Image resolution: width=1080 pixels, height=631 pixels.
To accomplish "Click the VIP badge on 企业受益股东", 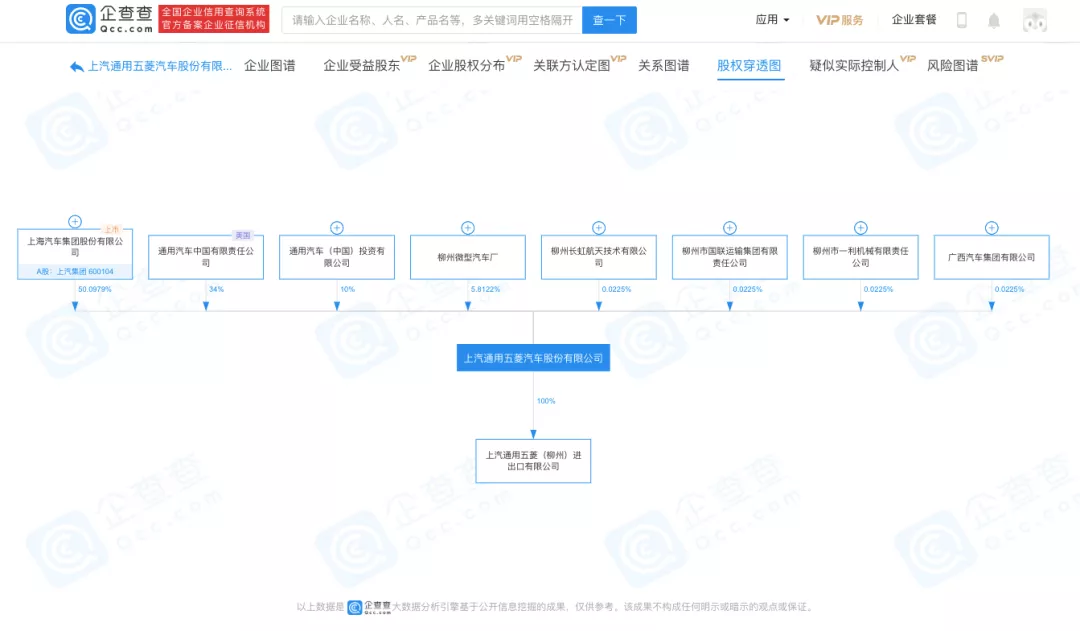I will [408, 59].
